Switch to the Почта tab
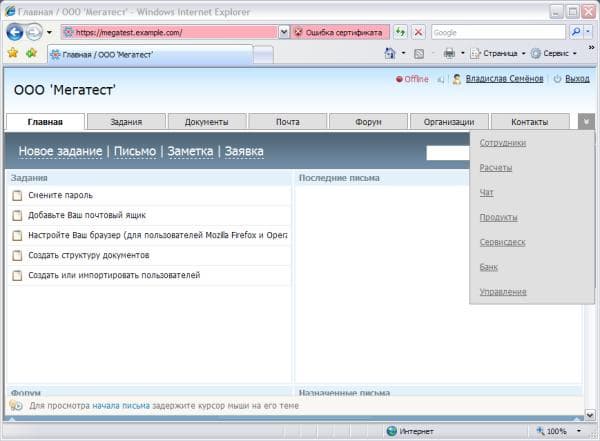600x441 pixels. tap(288, 122)
